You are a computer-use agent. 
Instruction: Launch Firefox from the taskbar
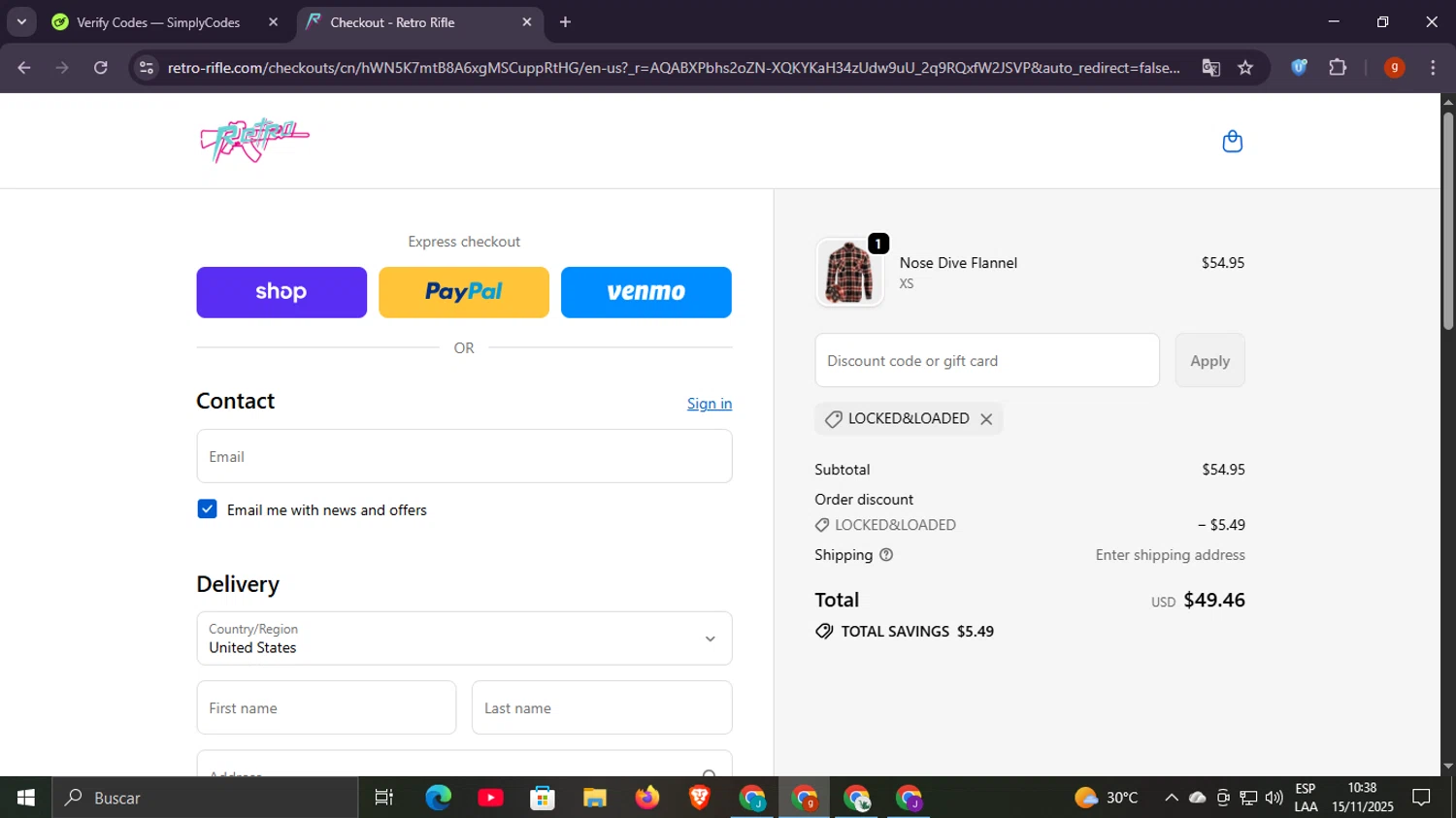click(647, 798)
